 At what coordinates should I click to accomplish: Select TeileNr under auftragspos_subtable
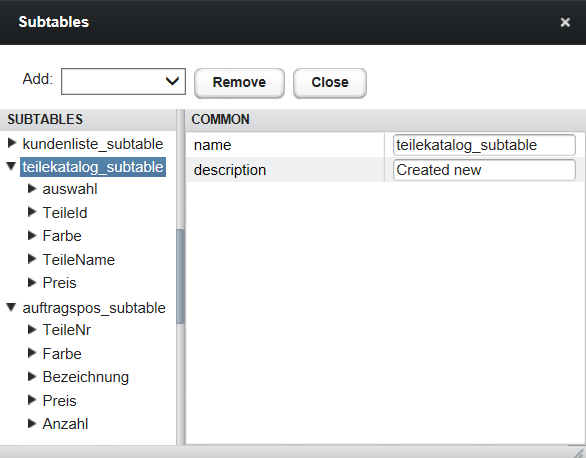coord(67,330)
